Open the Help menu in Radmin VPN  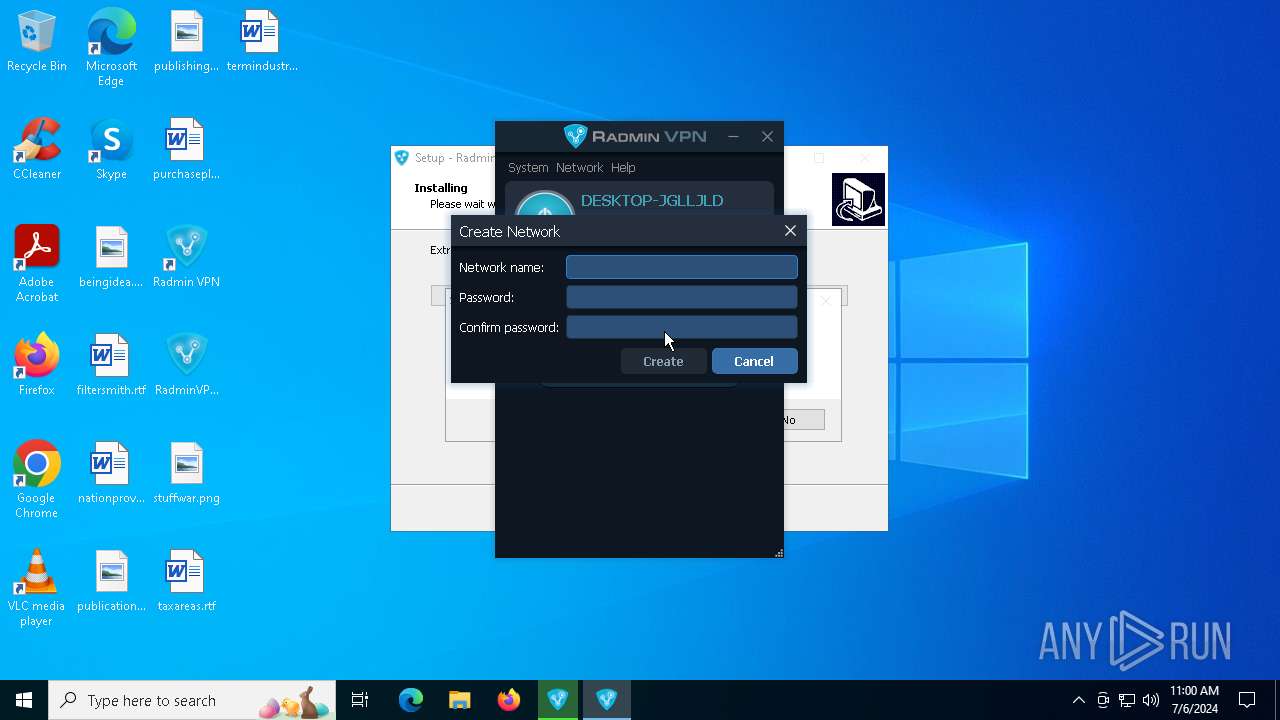pos(623,167)
